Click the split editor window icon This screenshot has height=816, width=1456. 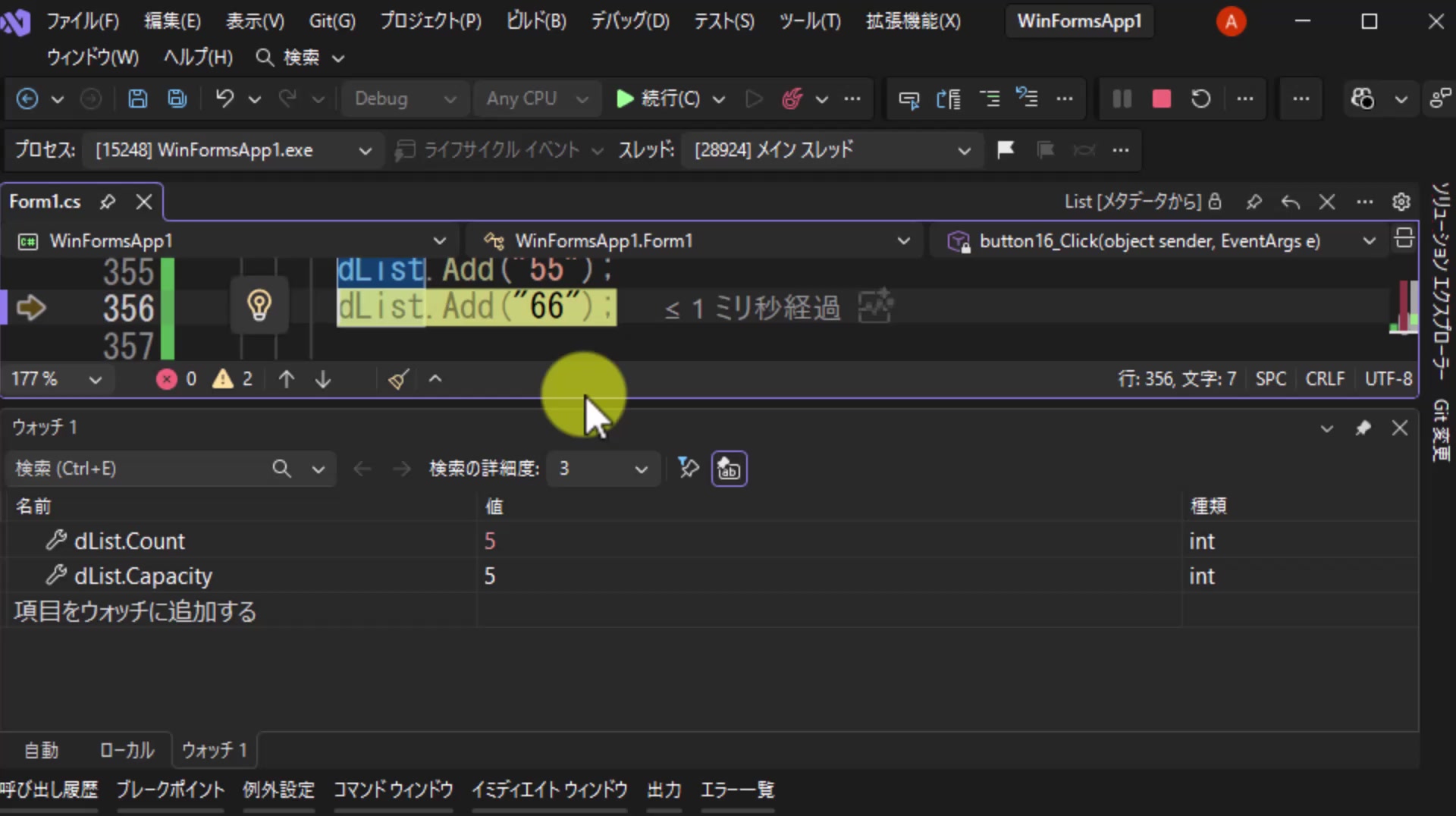point(1404,239)
